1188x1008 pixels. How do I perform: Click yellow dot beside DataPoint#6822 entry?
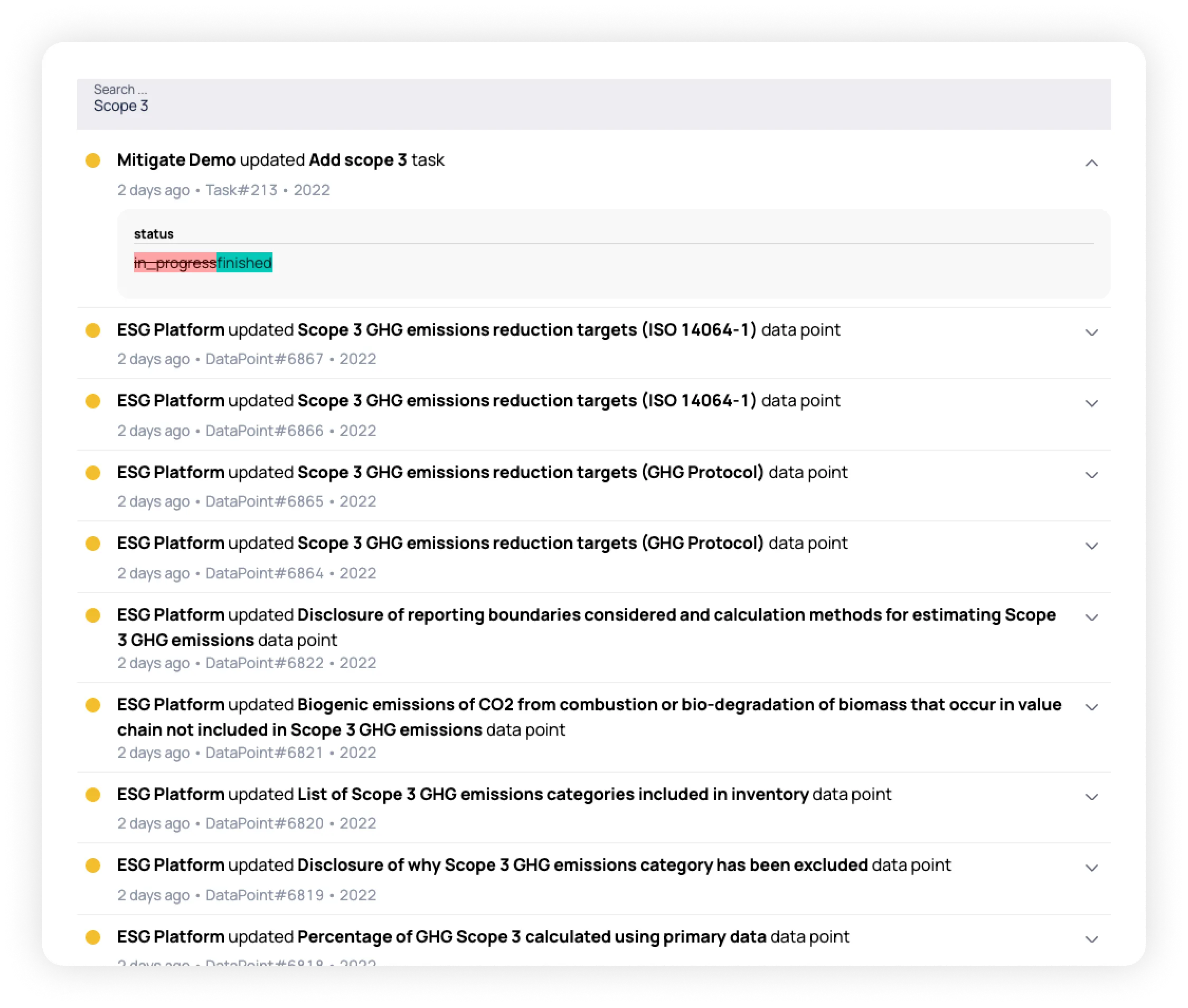[92, 615]
